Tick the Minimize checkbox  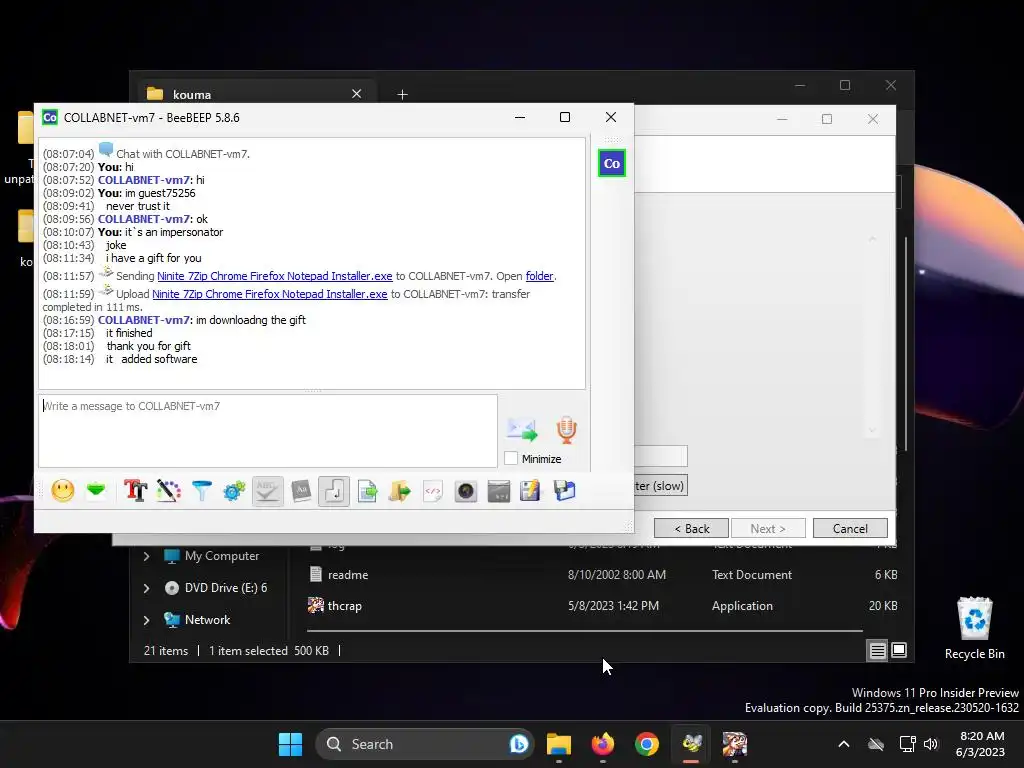tap(511, 458)
